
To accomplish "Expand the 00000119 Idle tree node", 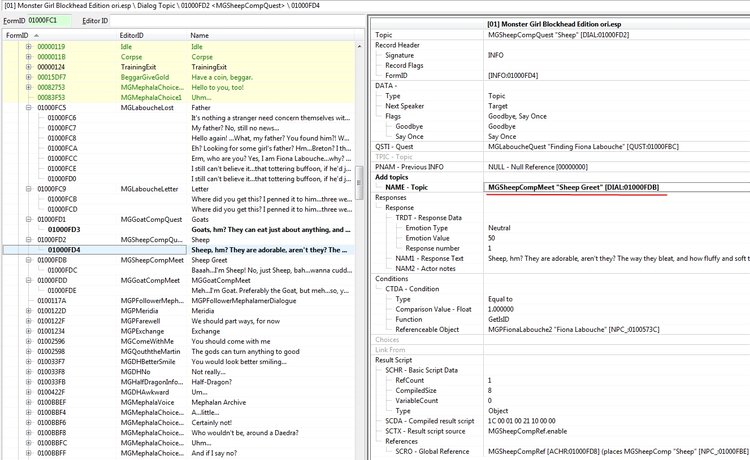I will pos(28,47).
